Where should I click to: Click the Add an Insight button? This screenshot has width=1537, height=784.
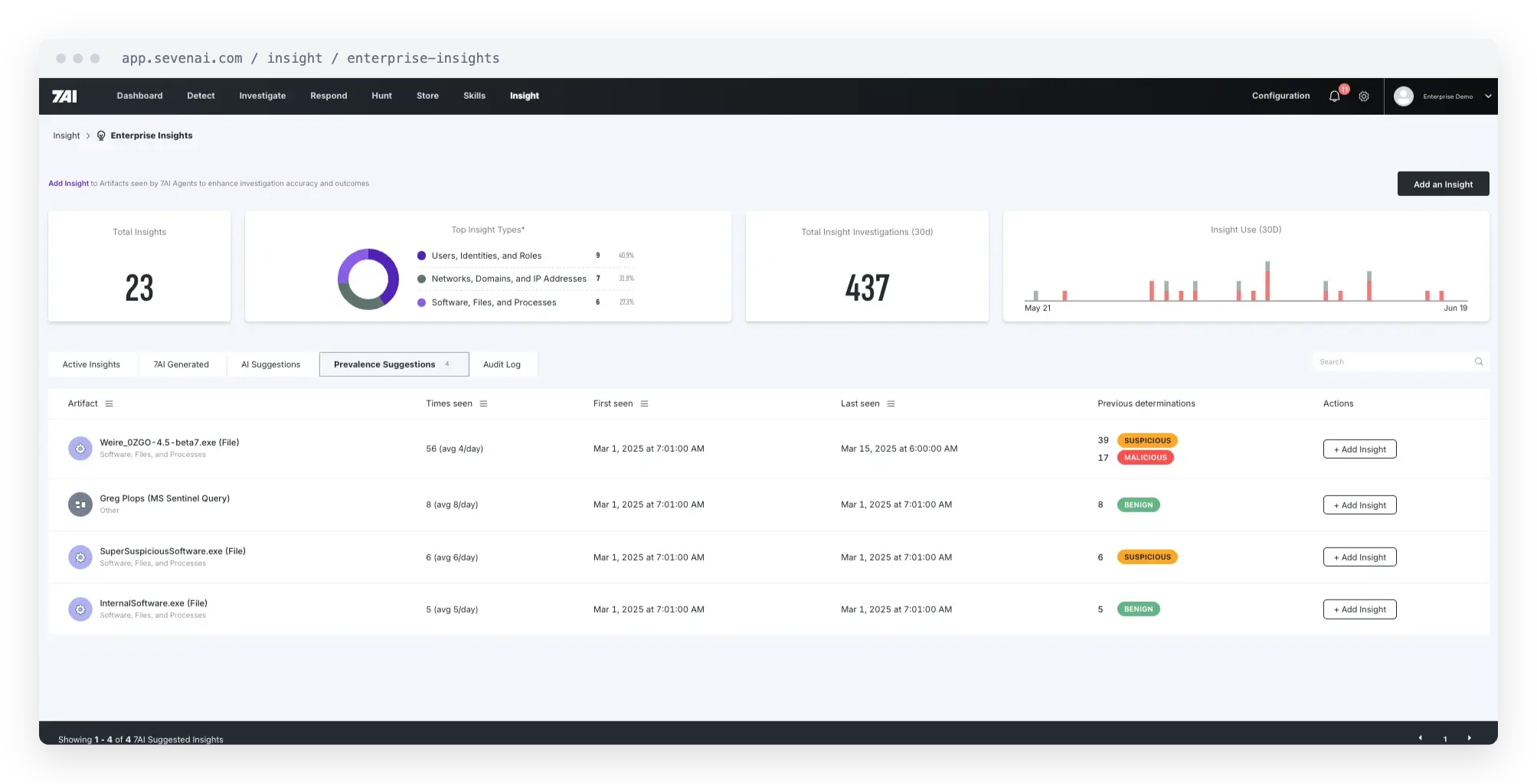[1443, 184]
